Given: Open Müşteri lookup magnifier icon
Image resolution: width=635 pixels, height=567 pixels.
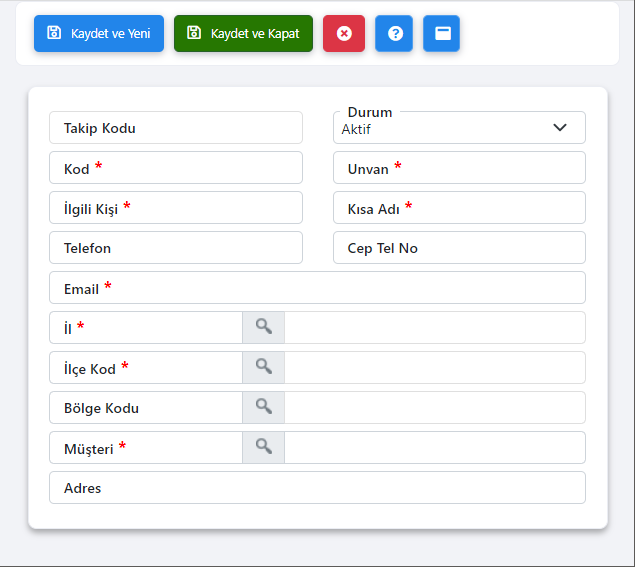Looking at the screenshot, I should click(x=264, y=448).
